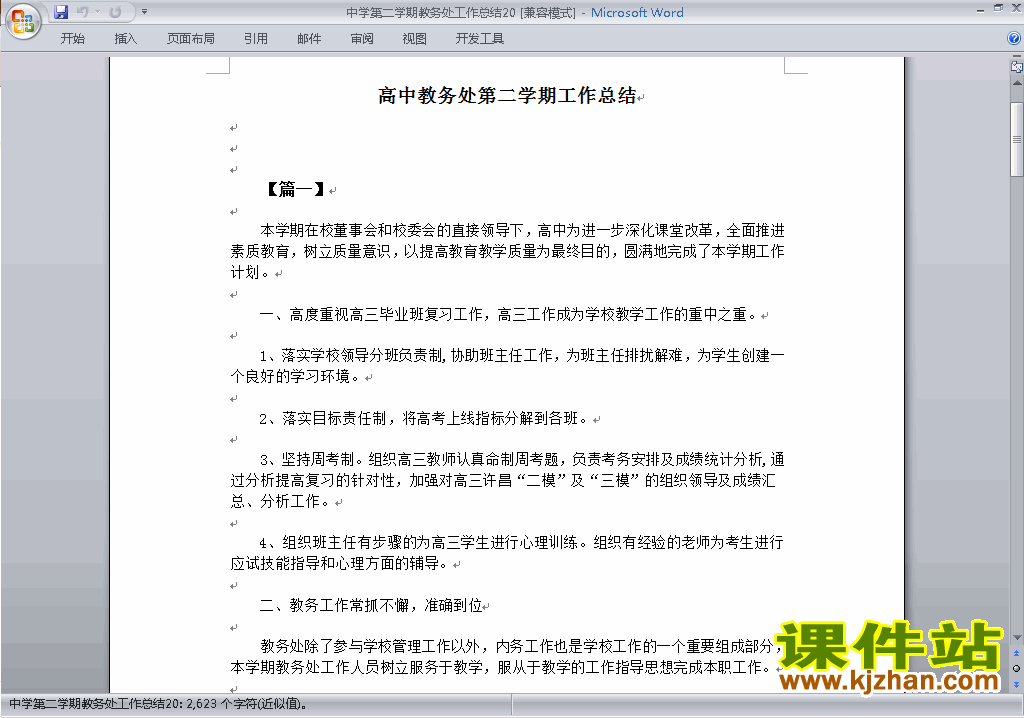Click the paragraph starting 教务处除了参与学校管理

pos(507,657)
